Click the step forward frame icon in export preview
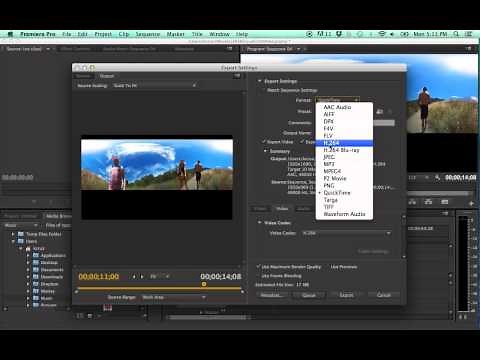 click(x=142, y=276)
